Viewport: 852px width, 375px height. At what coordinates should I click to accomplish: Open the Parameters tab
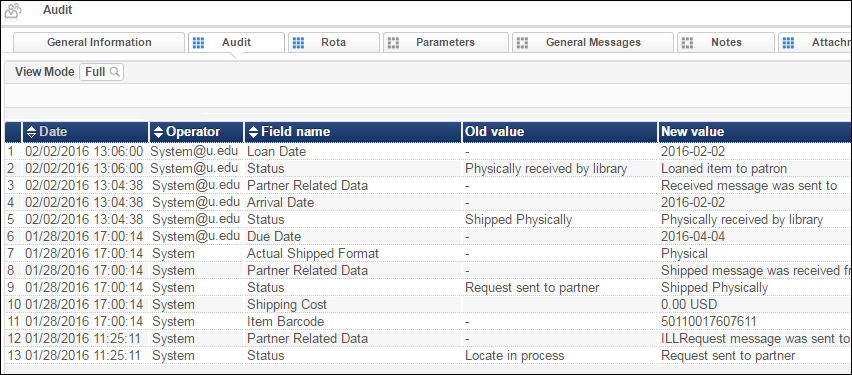click(446, 42)
